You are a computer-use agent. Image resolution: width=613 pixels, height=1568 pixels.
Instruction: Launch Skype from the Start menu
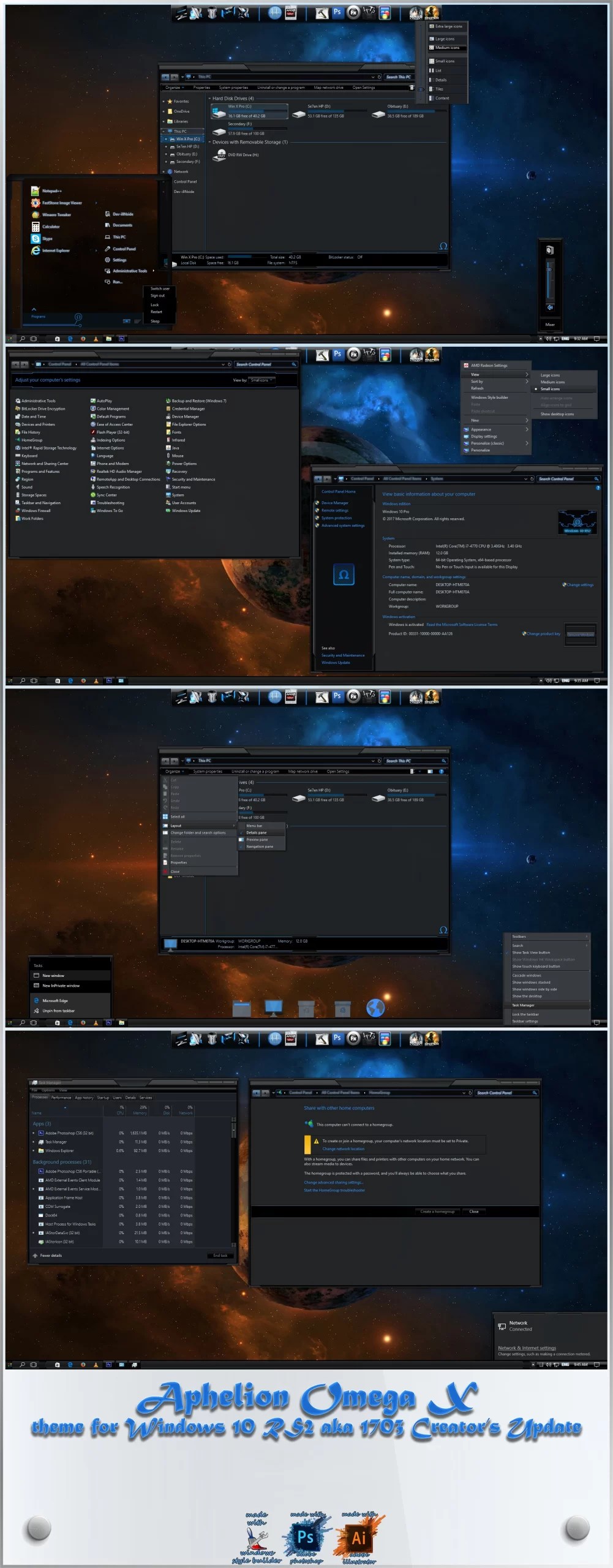click(x=42, y=239)
